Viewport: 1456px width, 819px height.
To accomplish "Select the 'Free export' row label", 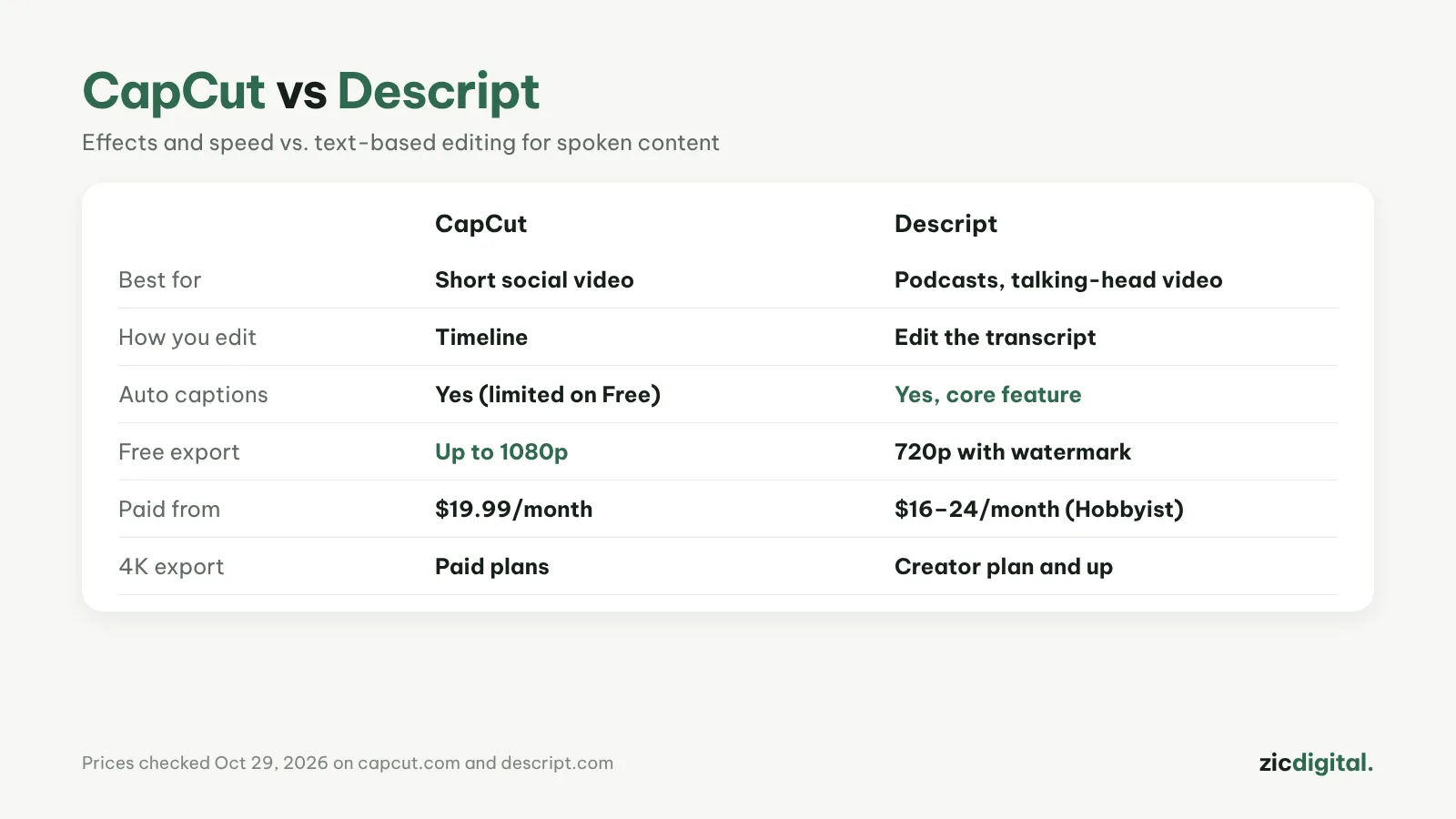I will [179, 452].
